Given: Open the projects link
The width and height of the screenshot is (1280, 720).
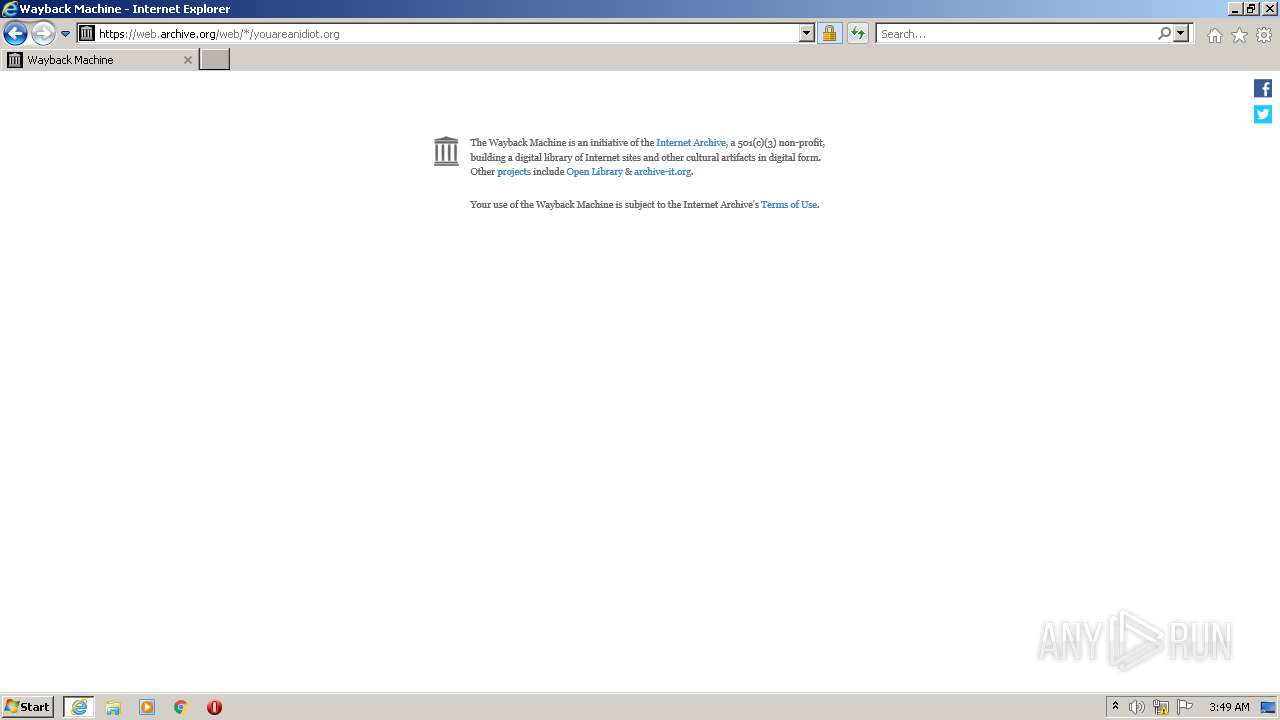Looking at the screenshot, I should [x=514, y=172].
